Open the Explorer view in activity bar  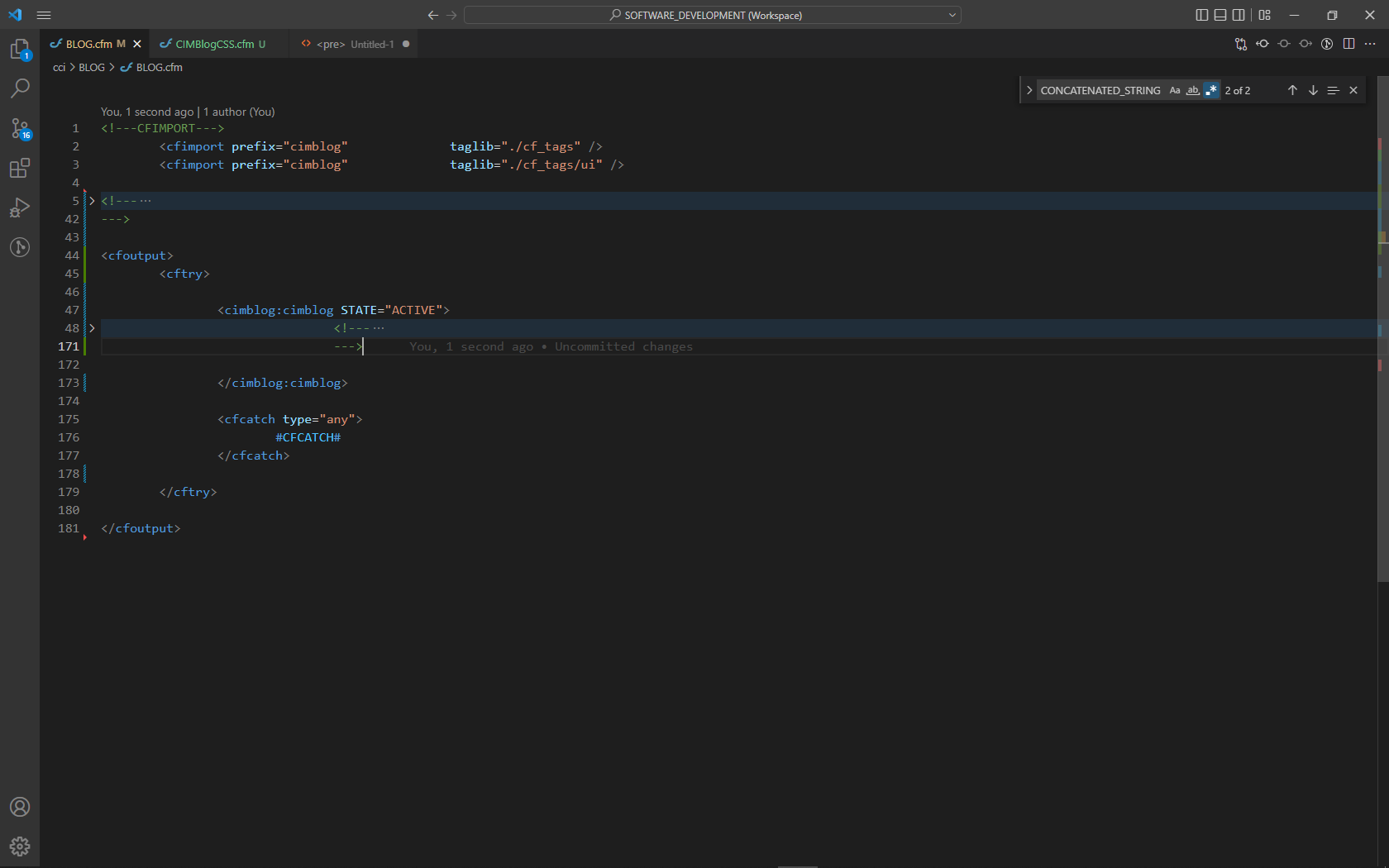click(x=20, y=50)
